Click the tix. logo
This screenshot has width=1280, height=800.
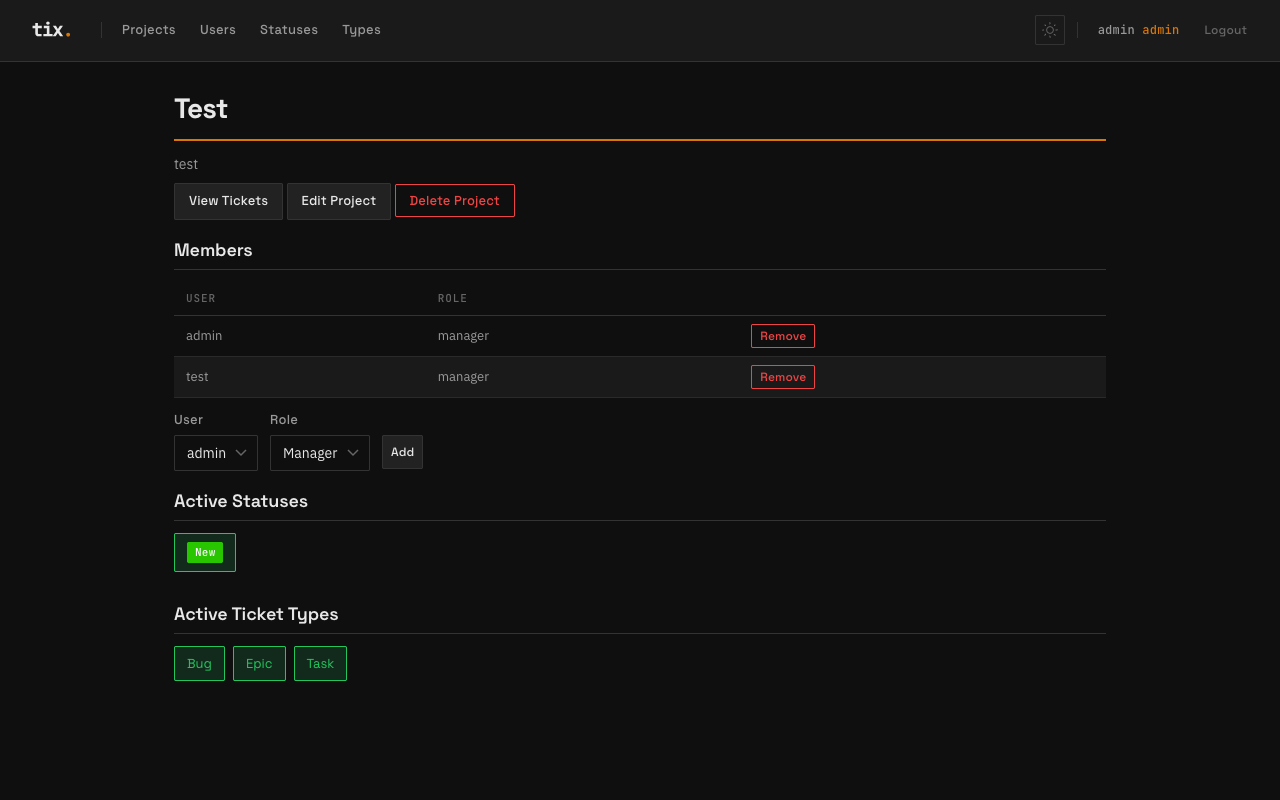[x=51, y=30]
